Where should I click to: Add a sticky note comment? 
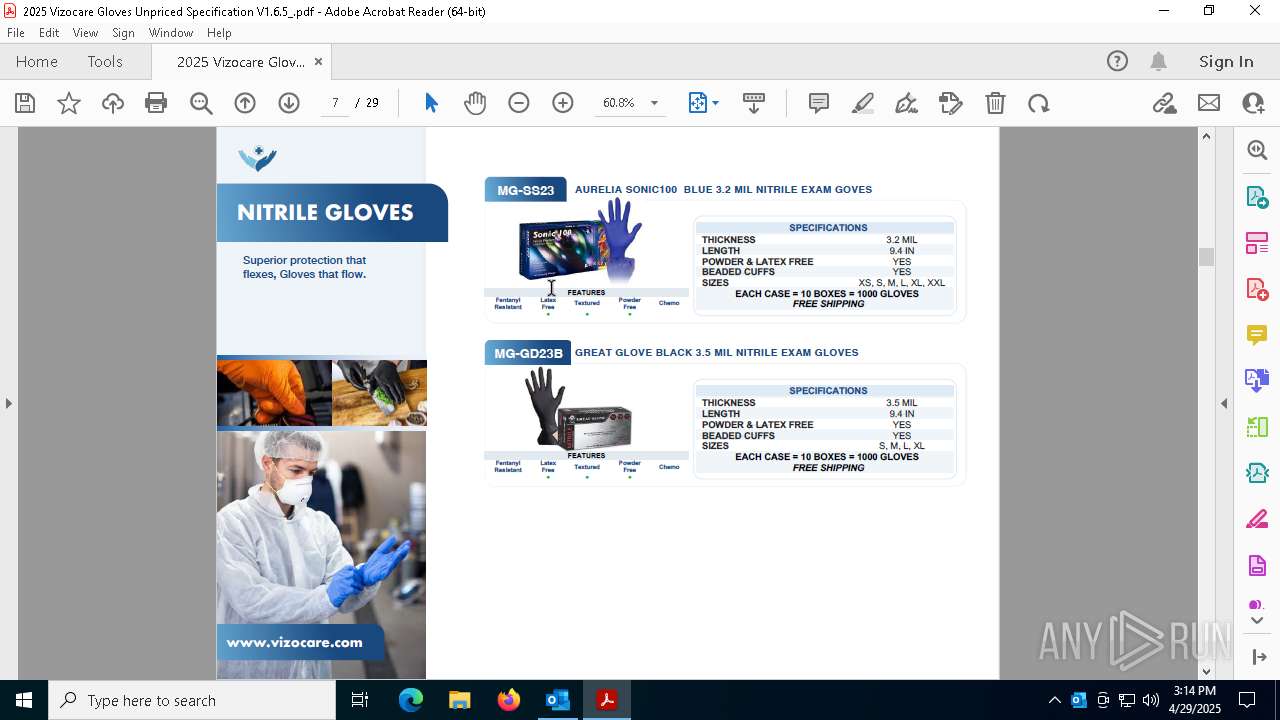coord(819,103)
